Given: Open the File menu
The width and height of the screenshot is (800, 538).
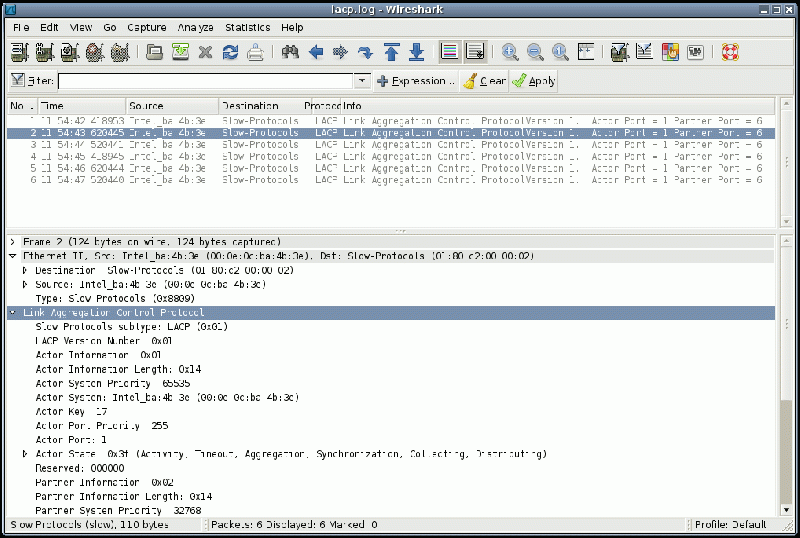Looking at the screenshot, I should point(21,28).
